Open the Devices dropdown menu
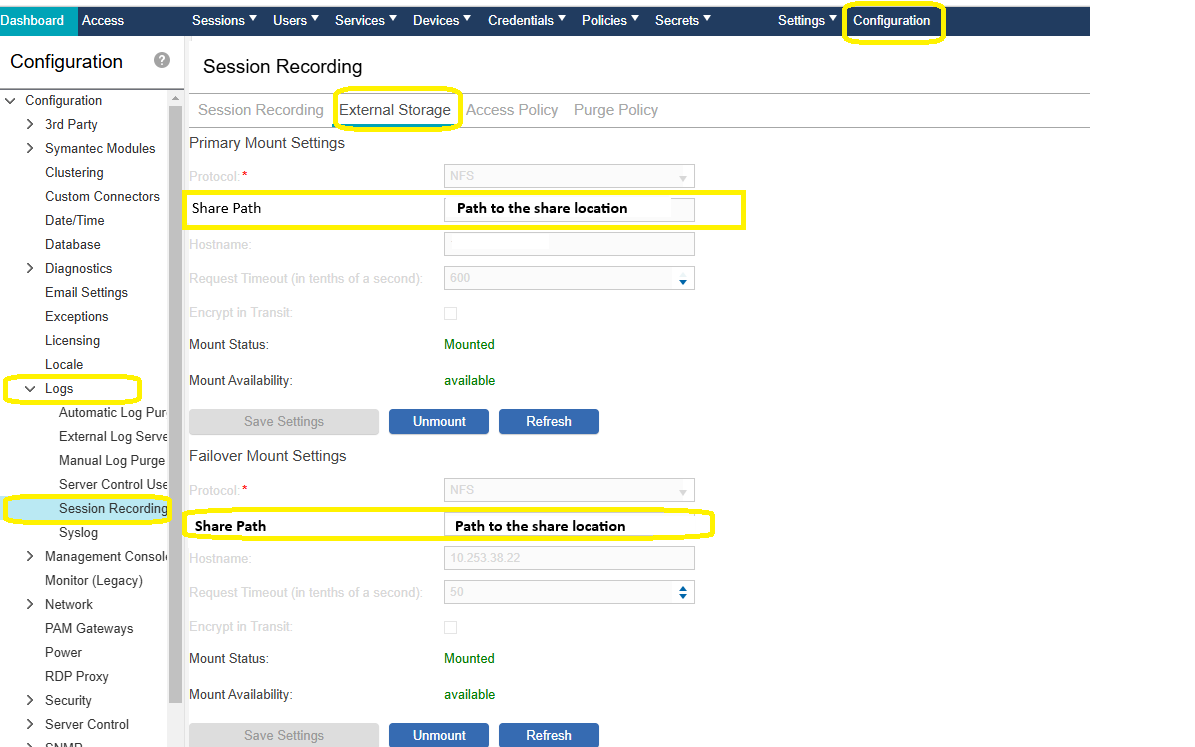Image resolution: width=1195 pixels, height=747 pixels. click(442, 21)
